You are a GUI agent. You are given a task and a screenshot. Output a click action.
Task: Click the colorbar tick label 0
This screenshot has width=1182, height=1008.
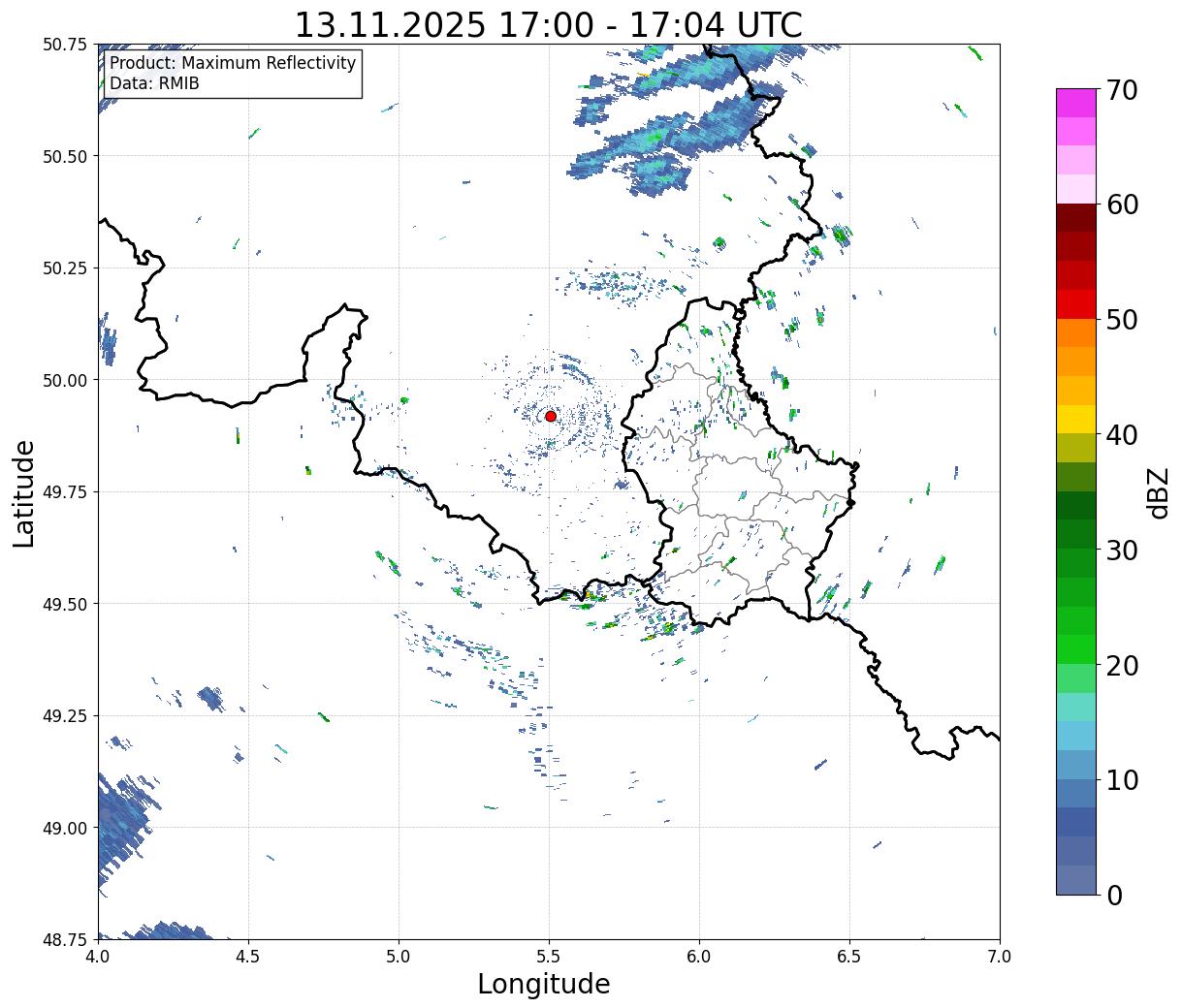tap(1114, 896)
